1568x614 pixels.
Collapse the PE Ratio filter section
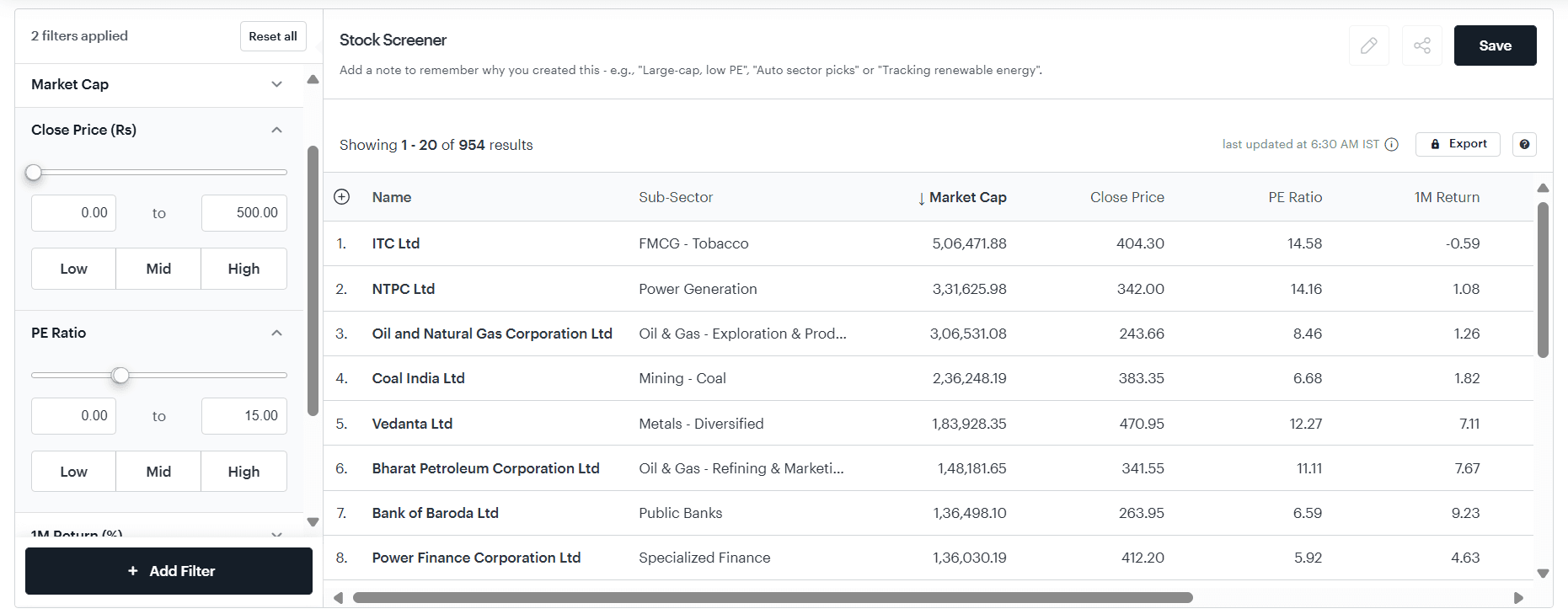coord(276,334)
